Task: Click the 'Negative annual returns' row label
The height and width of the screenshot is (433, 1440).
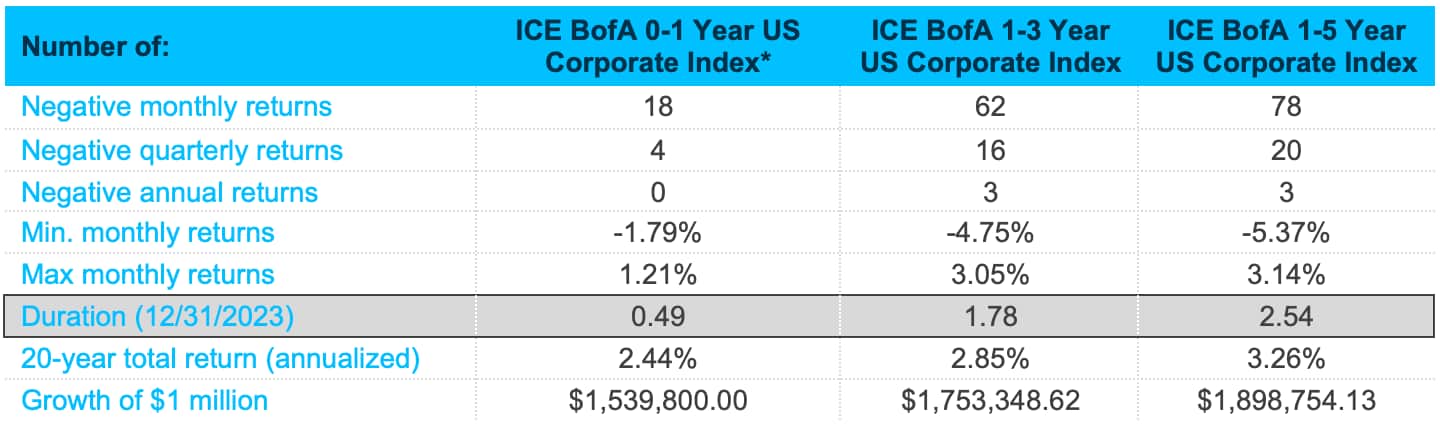Action: (x=169, y=192)
